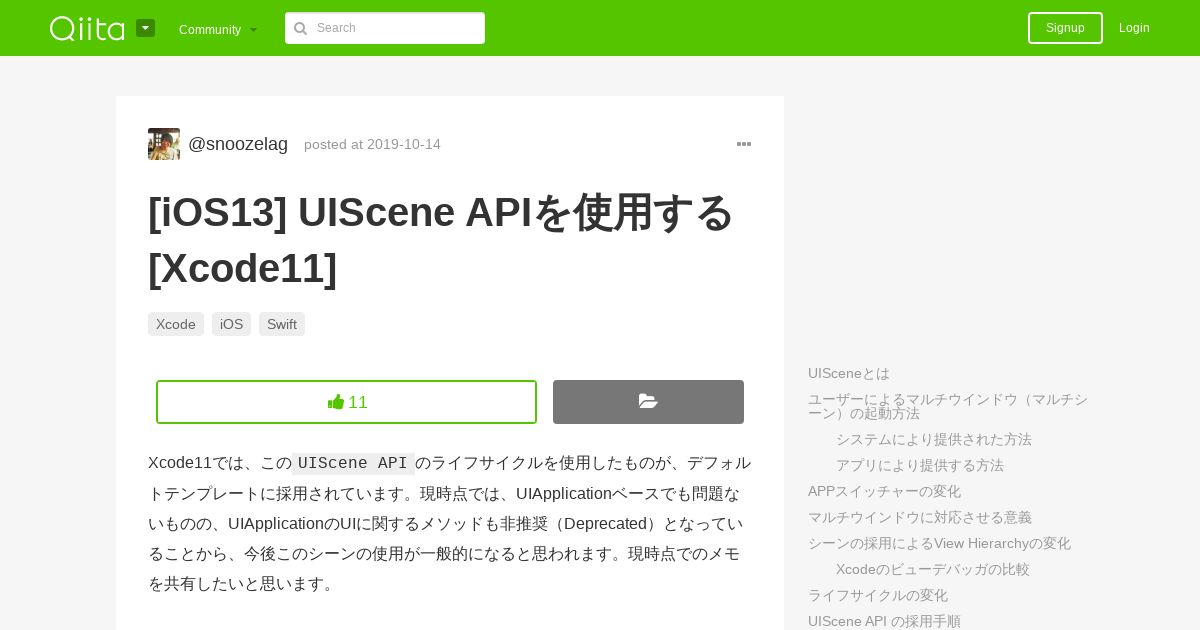Like the article with thumbs-up button

tap(346, 402)
